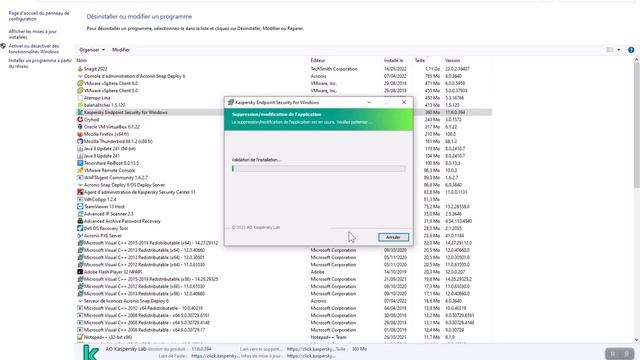Image resolution: width=640 pixels, height=360 pixels.
Task: Click the VMware vSphere Client 5.0 icon
Action: coord(80,91)
